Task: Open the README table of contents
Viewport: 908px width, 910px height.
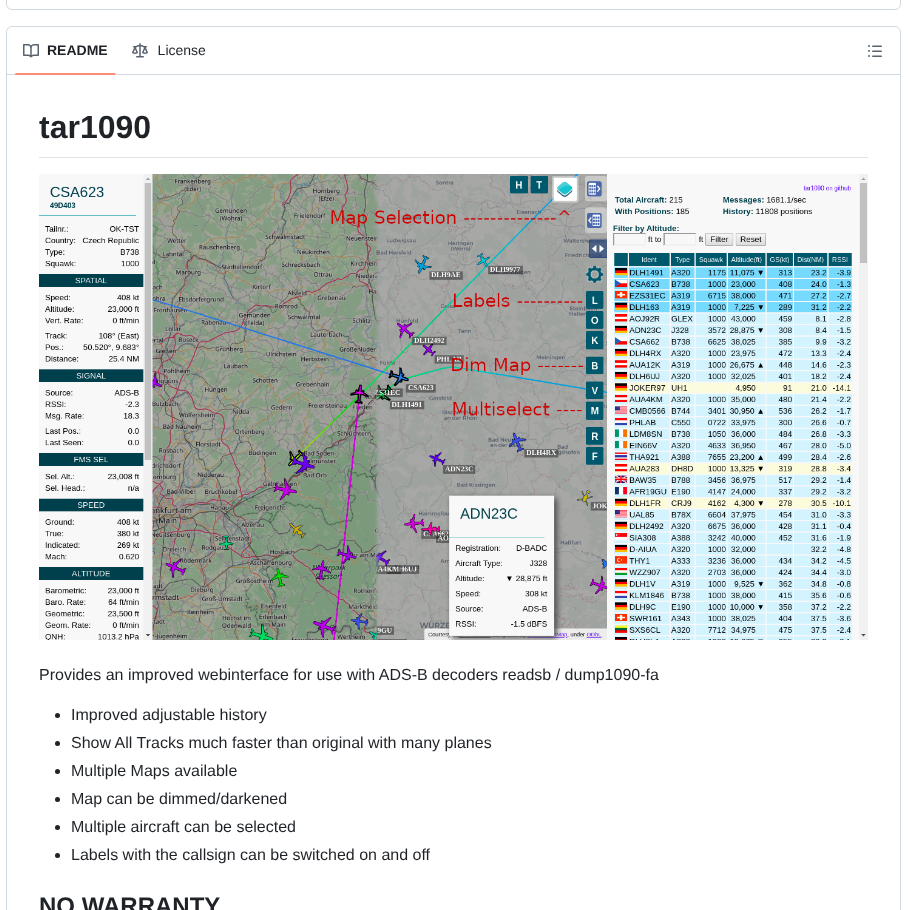Action: coord(874,50)
